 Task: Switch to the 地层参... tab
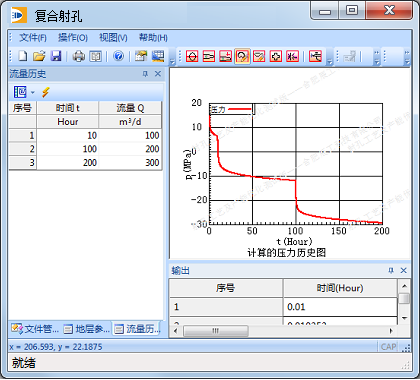click(x=87, y=329)
